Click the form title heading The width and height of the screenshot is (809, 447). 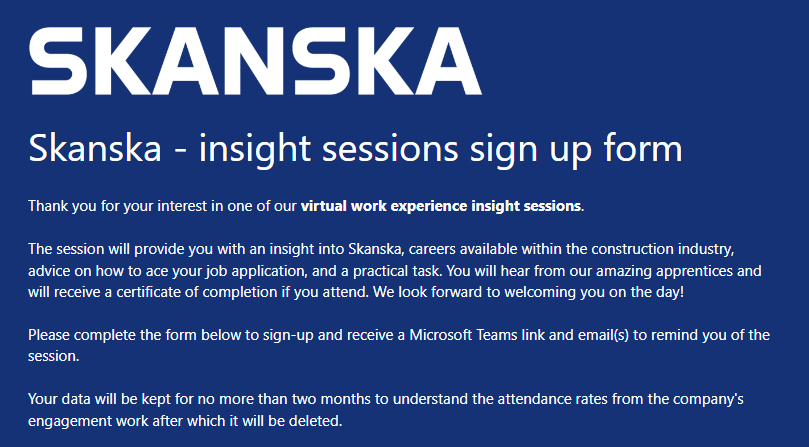coord(355,150)
